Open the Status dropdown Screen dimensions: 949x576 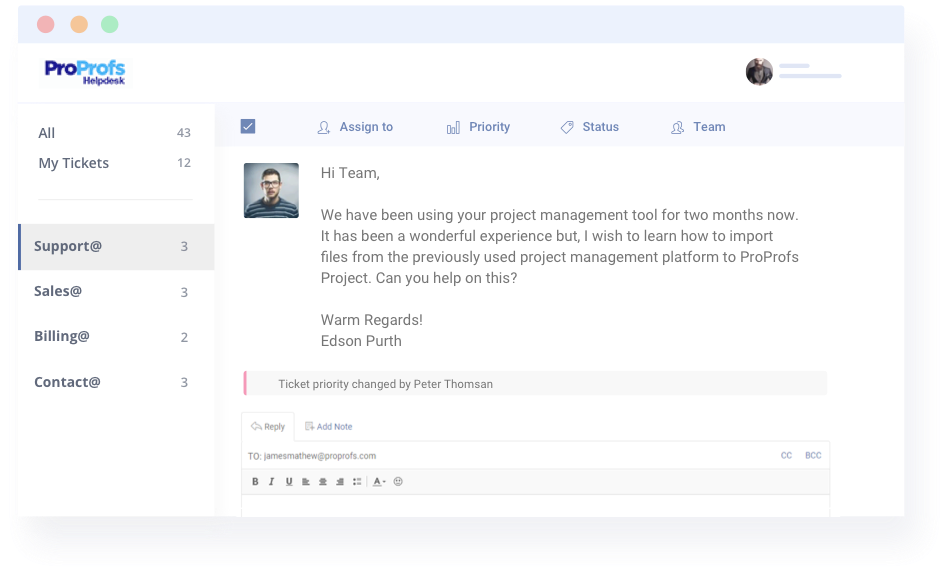[590, 127]
